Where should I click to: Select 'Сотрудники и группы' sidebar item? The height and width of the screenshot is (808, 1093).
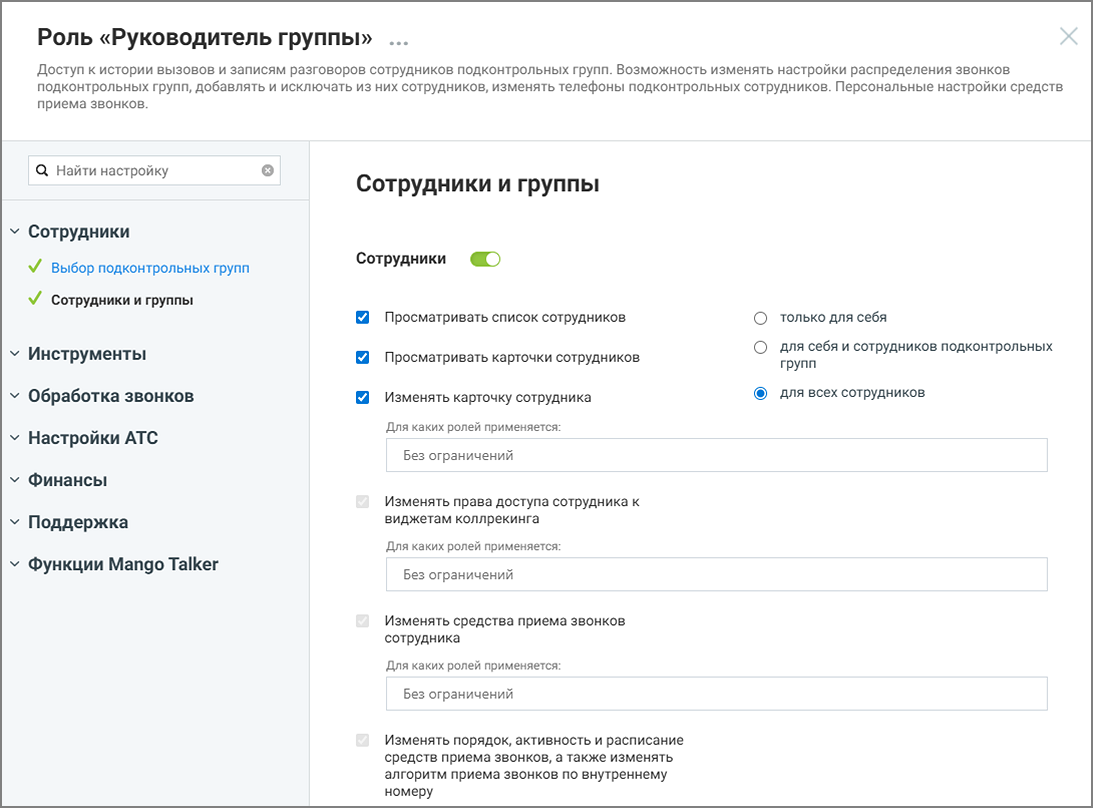click(122, 300)
